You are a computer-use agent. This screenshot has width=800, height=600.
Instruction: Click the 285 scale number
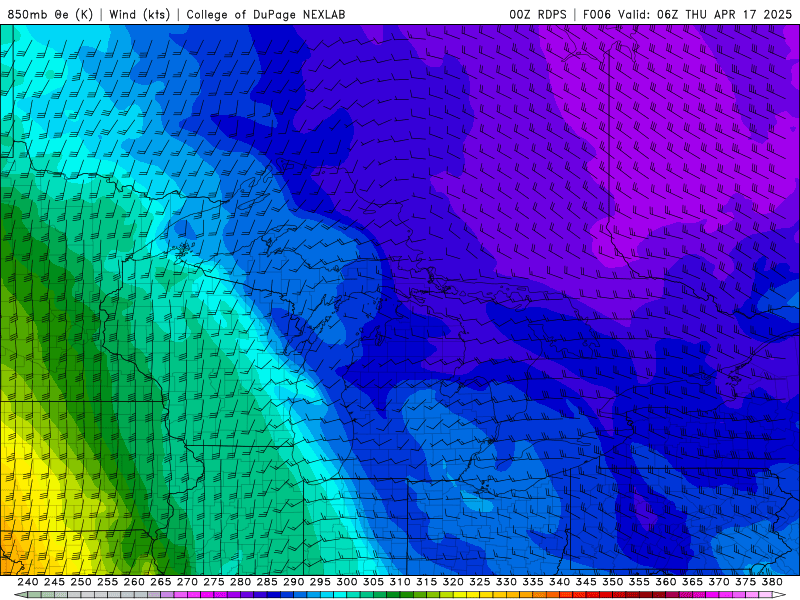267,582
